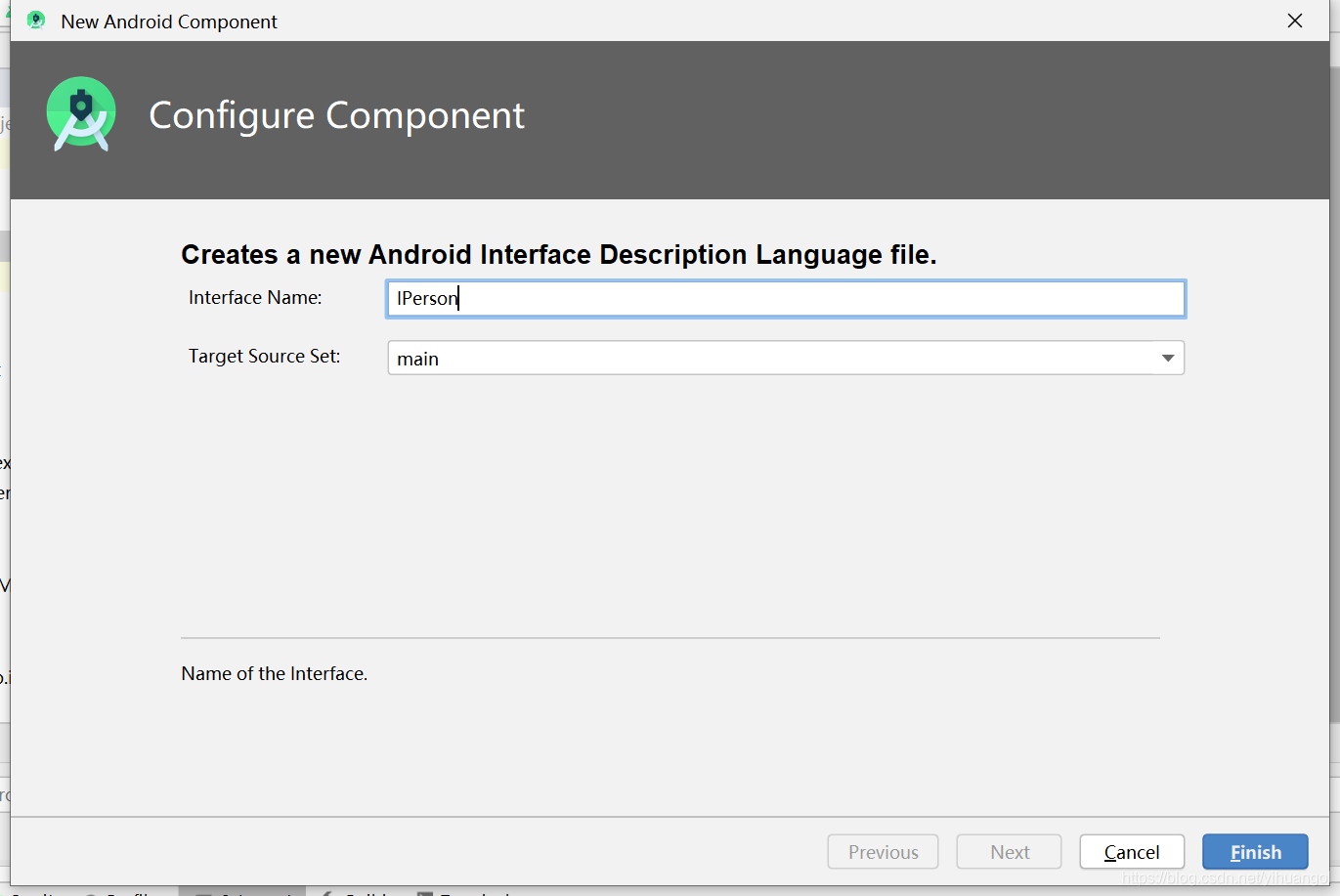The width and height of the screenshot is (1340, 896).
Task: Click the Build hammer icon at the bottom
Action: [324, 892]
